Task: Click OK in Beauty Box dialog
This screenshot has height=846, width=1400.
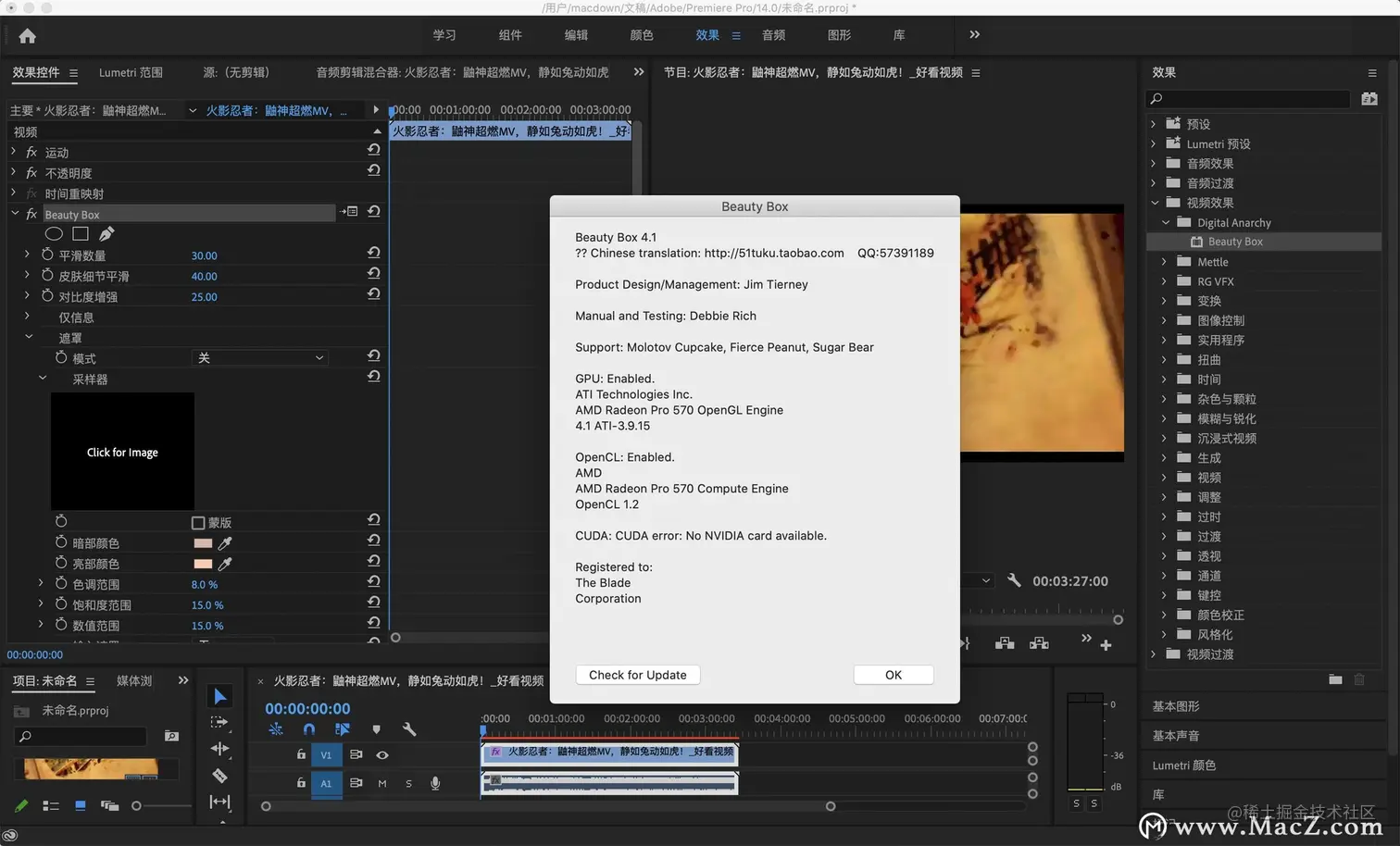Action: click(x=894, y=675)
